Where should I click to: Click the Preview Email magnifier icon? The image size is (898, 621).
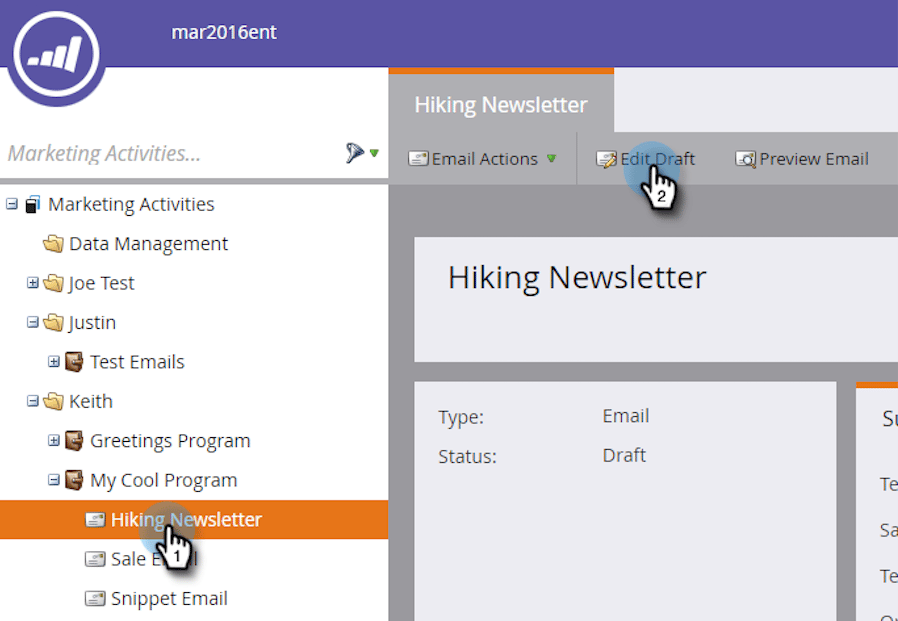(x=745, y=158)
